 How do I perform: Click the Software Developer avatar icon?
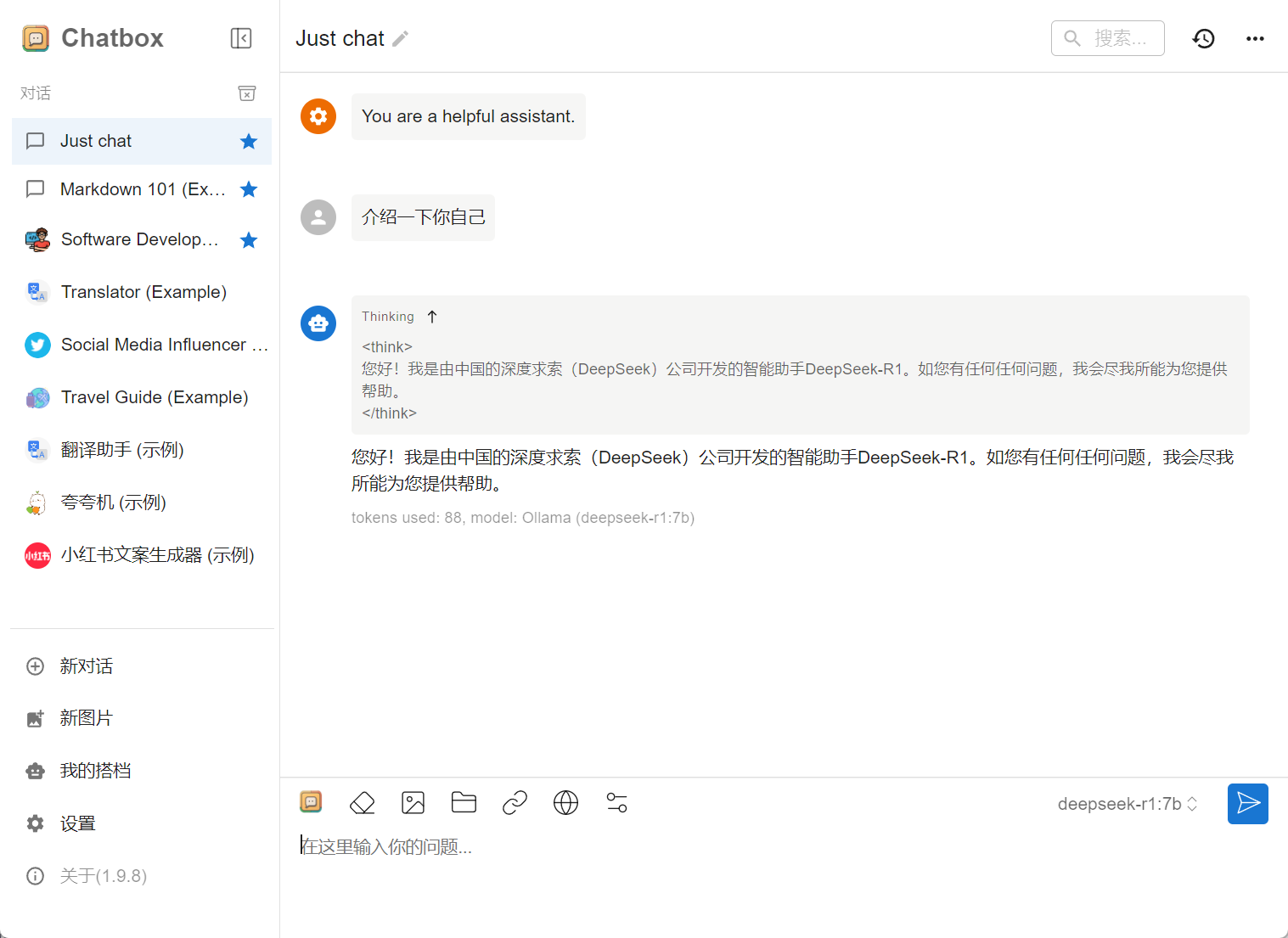click(37, 240)
